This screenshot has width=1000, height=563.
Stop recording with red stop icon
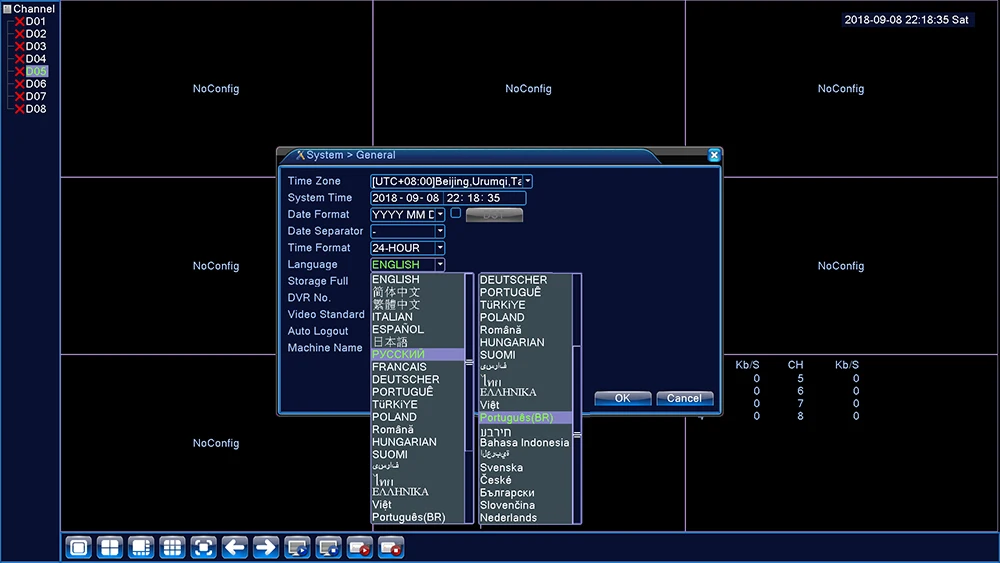[391, 547]
